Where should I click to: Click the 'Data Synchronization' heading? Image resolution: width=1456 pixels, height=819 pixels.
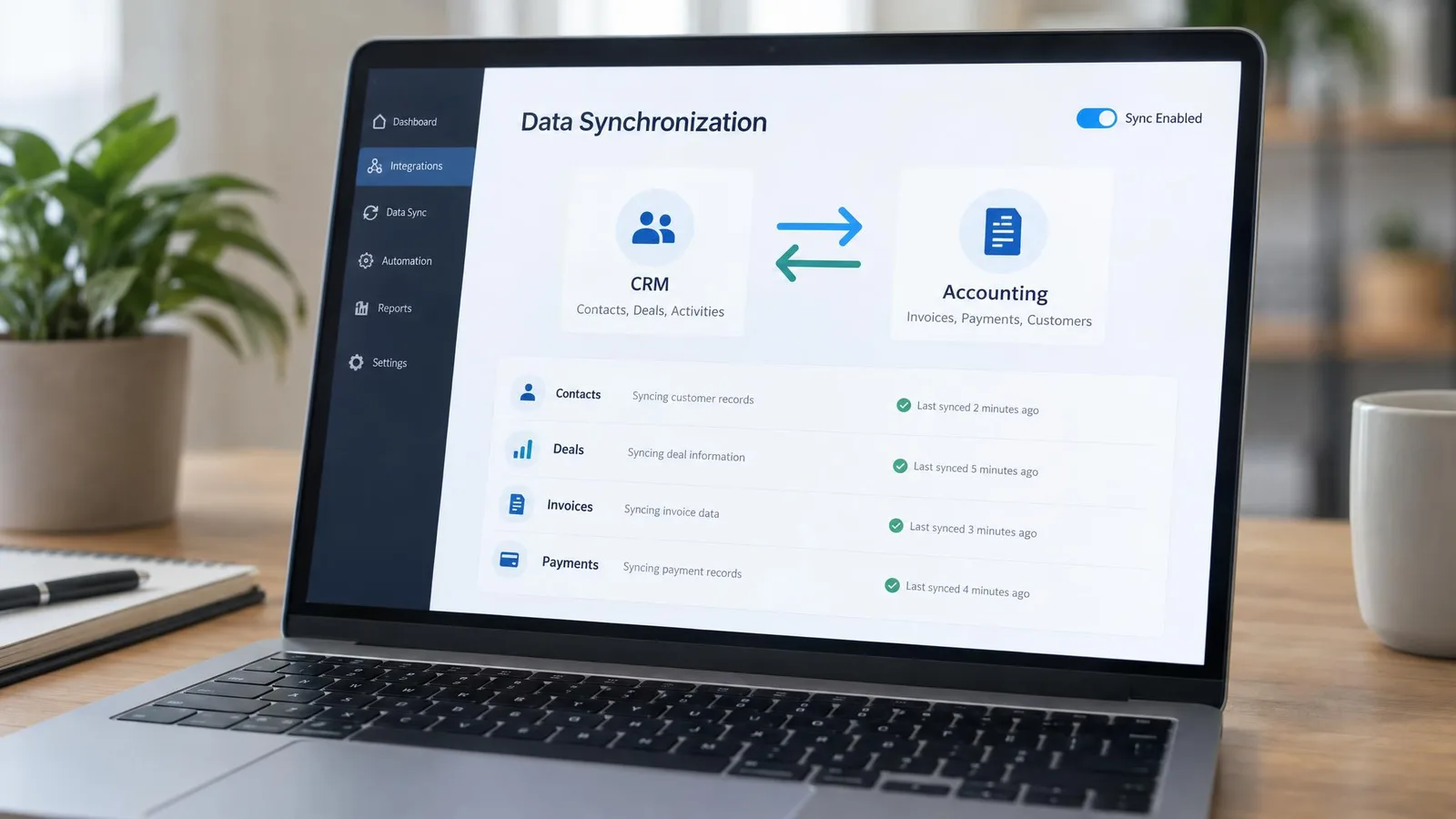click(643, 123)
